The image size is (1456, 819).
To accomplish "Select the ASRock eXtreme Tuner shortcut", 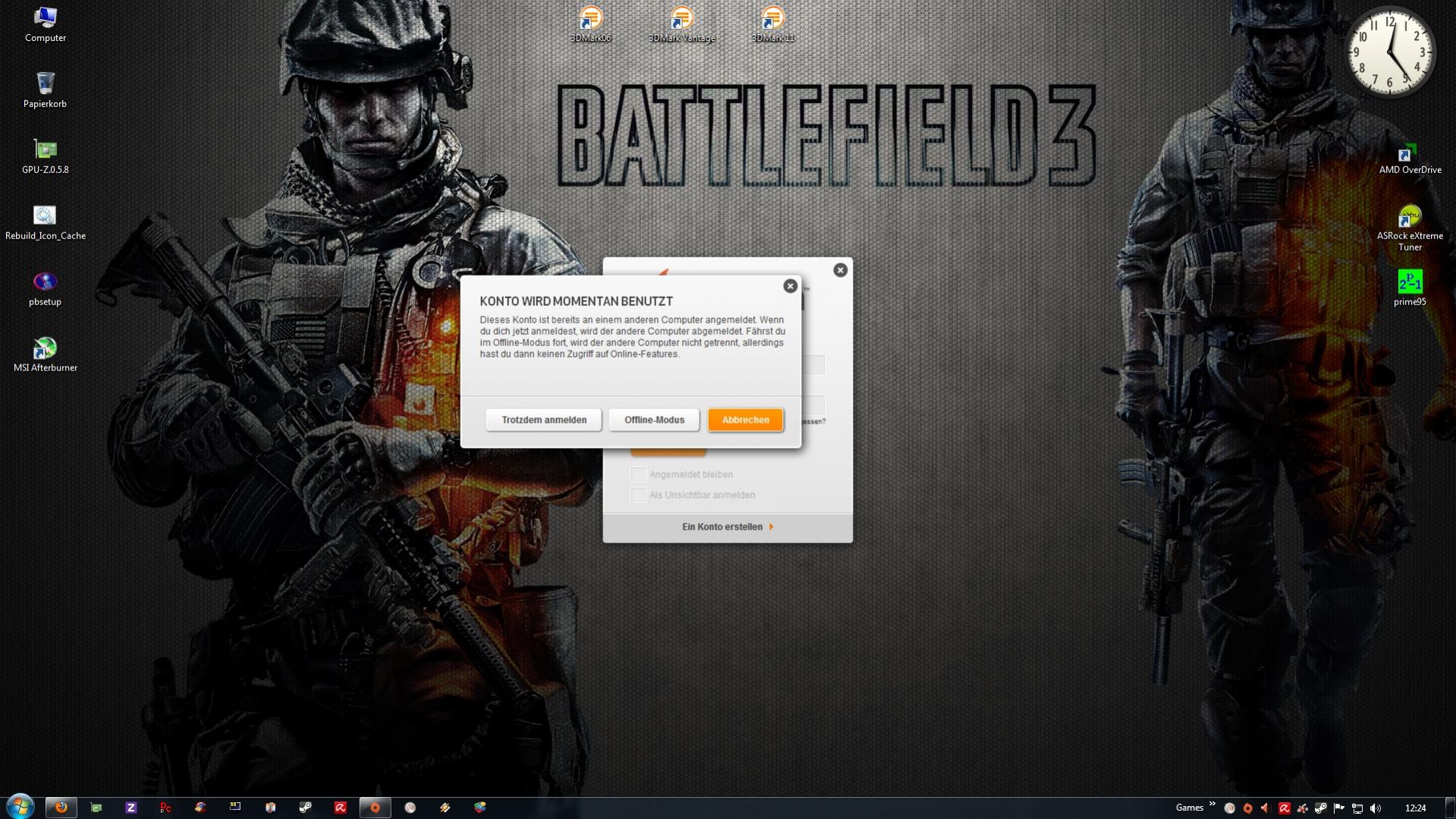I will [x=1410, y=228].
